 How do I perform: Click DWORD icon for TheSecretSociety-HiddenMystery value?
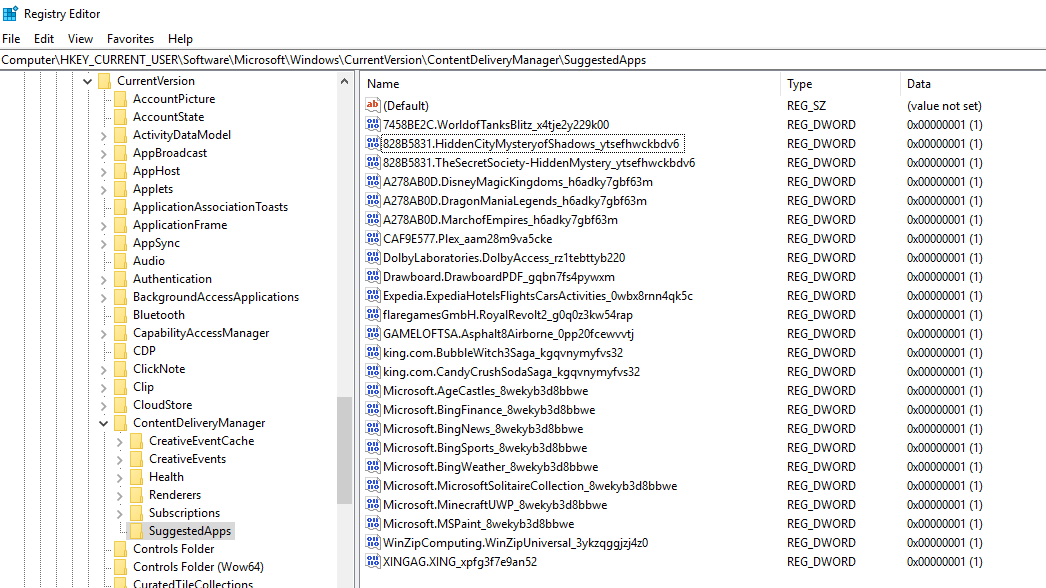point(373,162)
